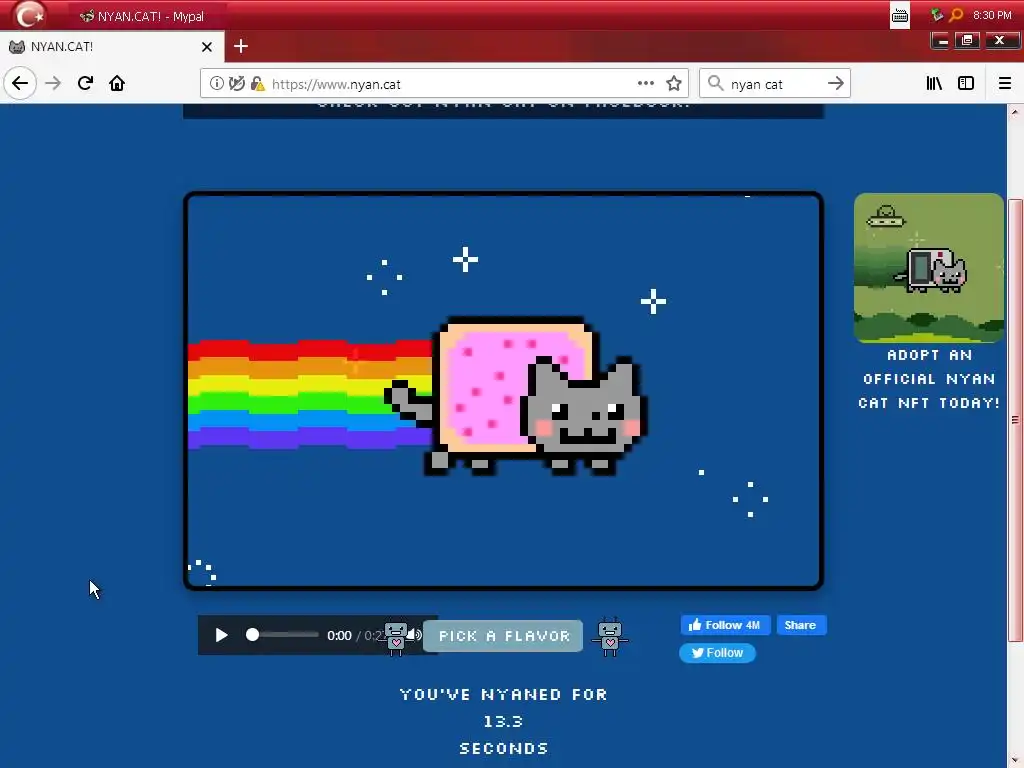Screen dimensions: 1024x768
Task: Click the nyaned seconds counter text
Action: (504, 721)
